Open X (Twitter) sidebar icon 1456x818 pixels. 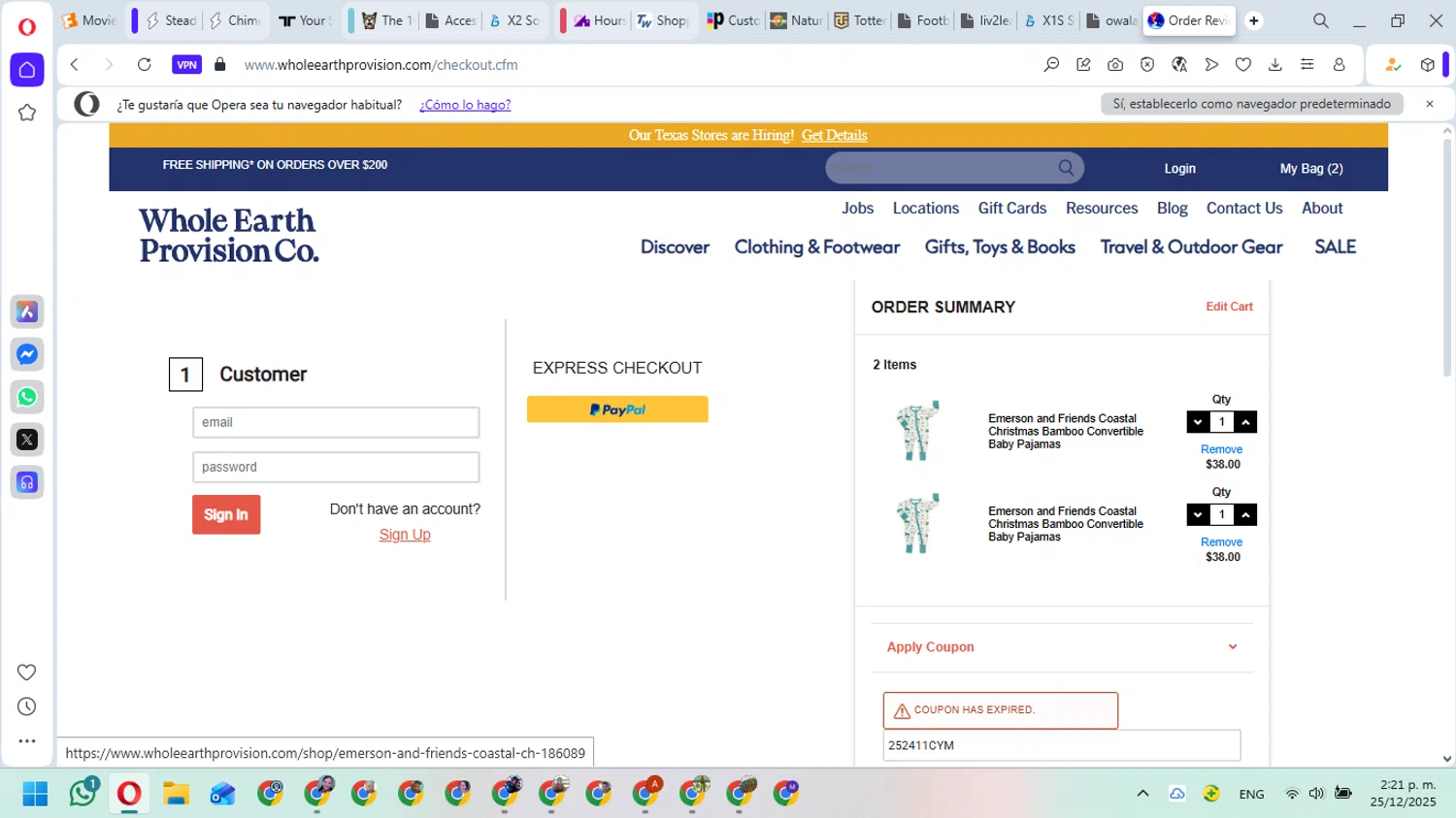[27, 440]
